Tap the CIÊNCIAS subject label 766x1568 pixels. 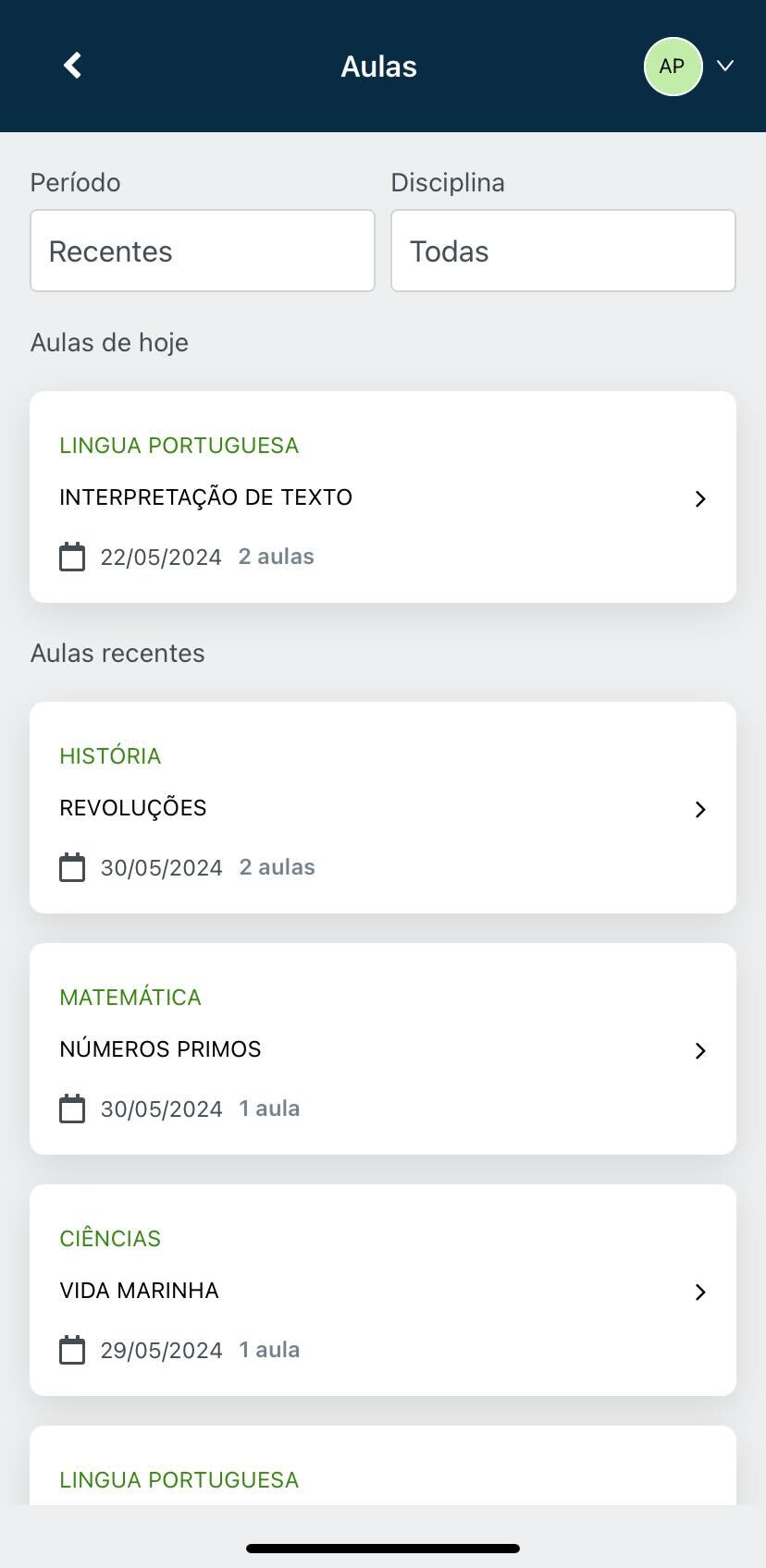[110, 1239]
